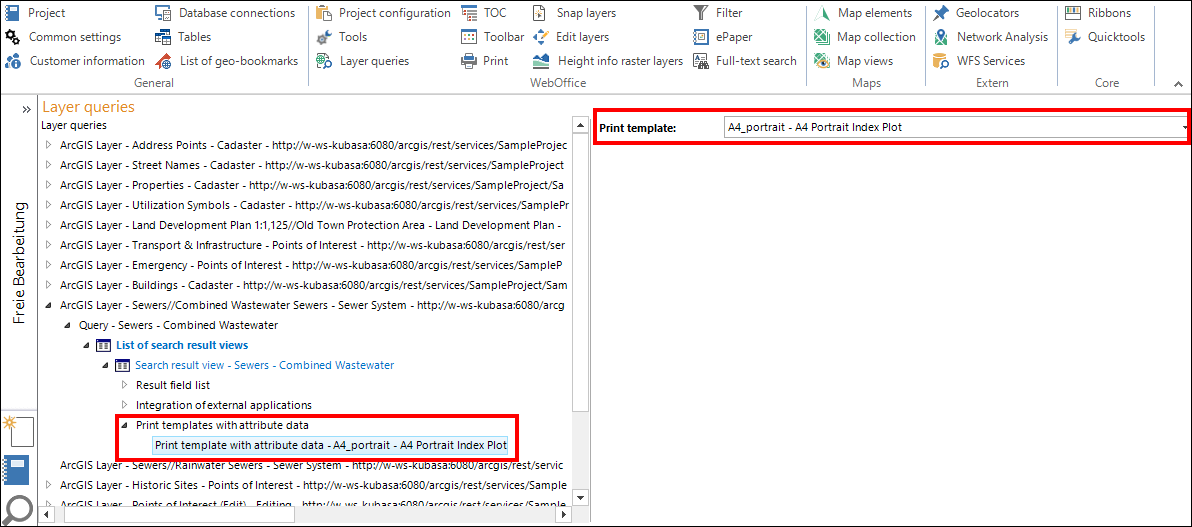Open Snap layers icon
Viewport: 1192px width, 527px height.
click(540, 13)
